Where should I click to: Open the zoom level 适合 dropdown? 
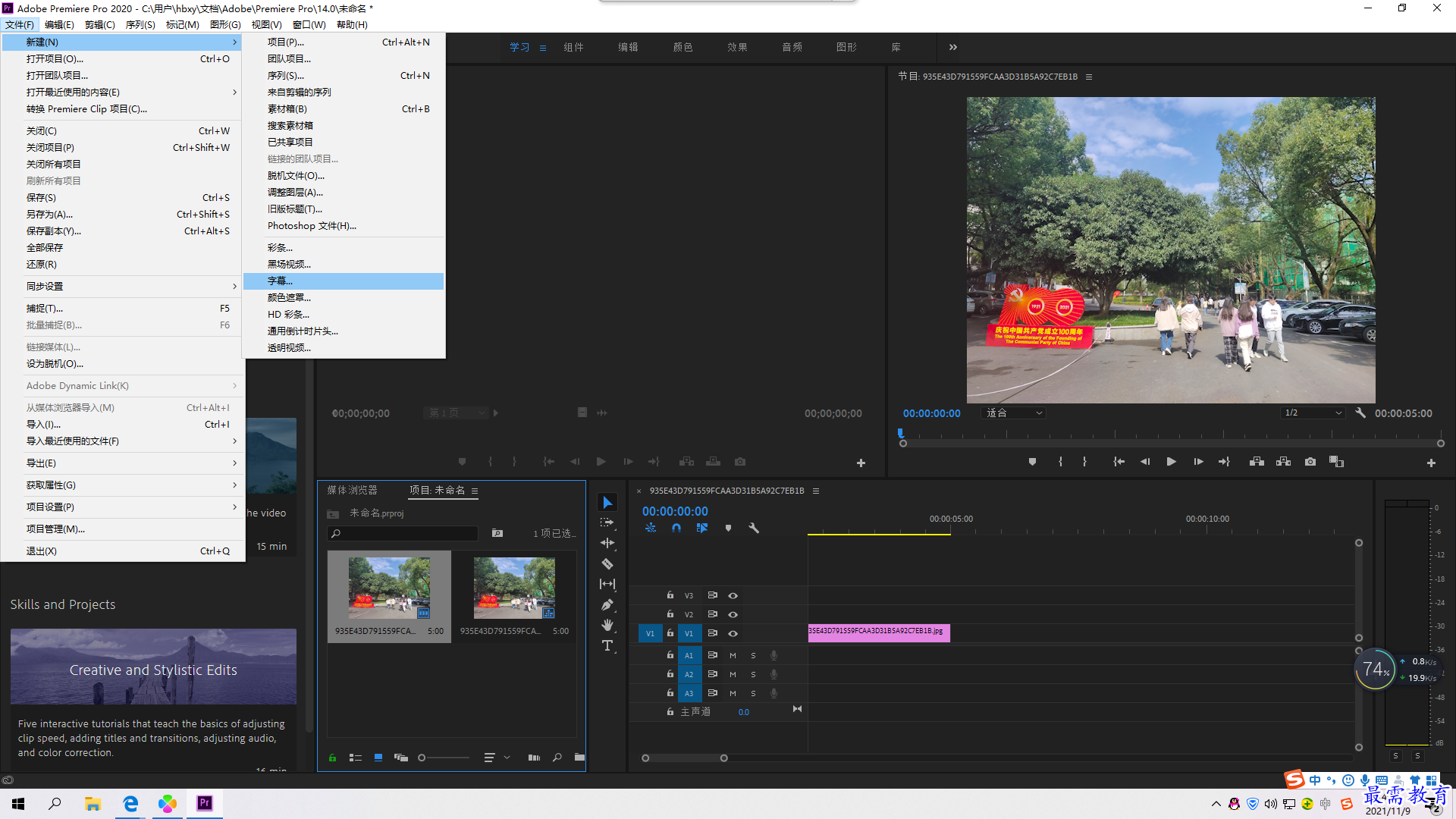click(x=1014, y=413)
